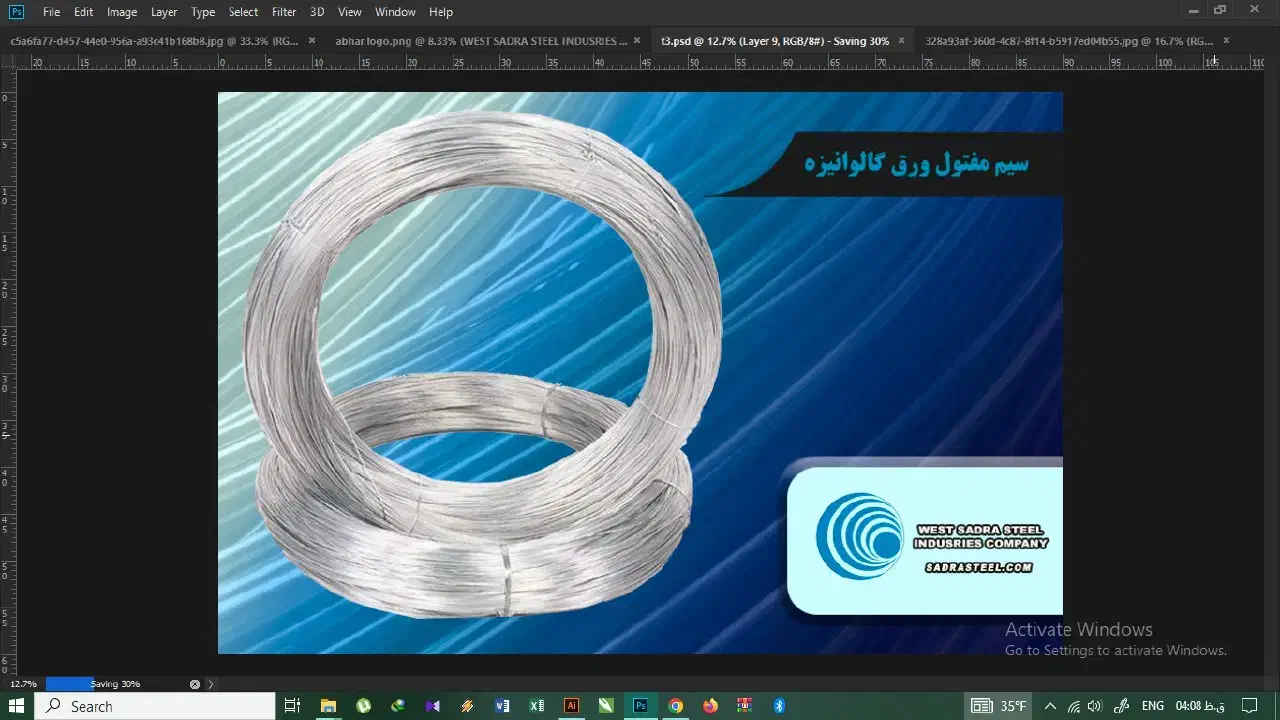Switch to the abhar logo.png document tab
The image size is (1280, 720).
(x=481, y=41)
